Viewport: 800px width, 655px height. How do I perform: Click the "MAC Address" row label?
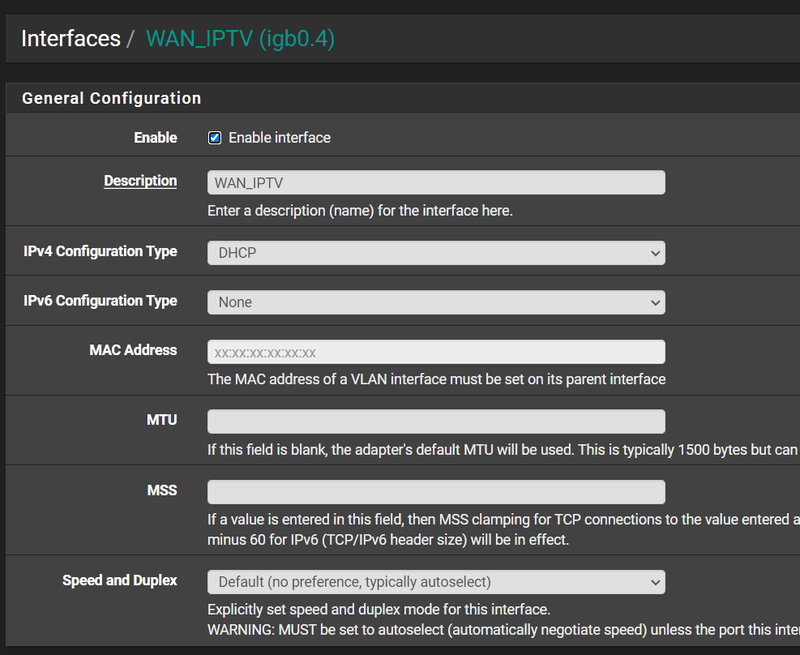point(133,350)
